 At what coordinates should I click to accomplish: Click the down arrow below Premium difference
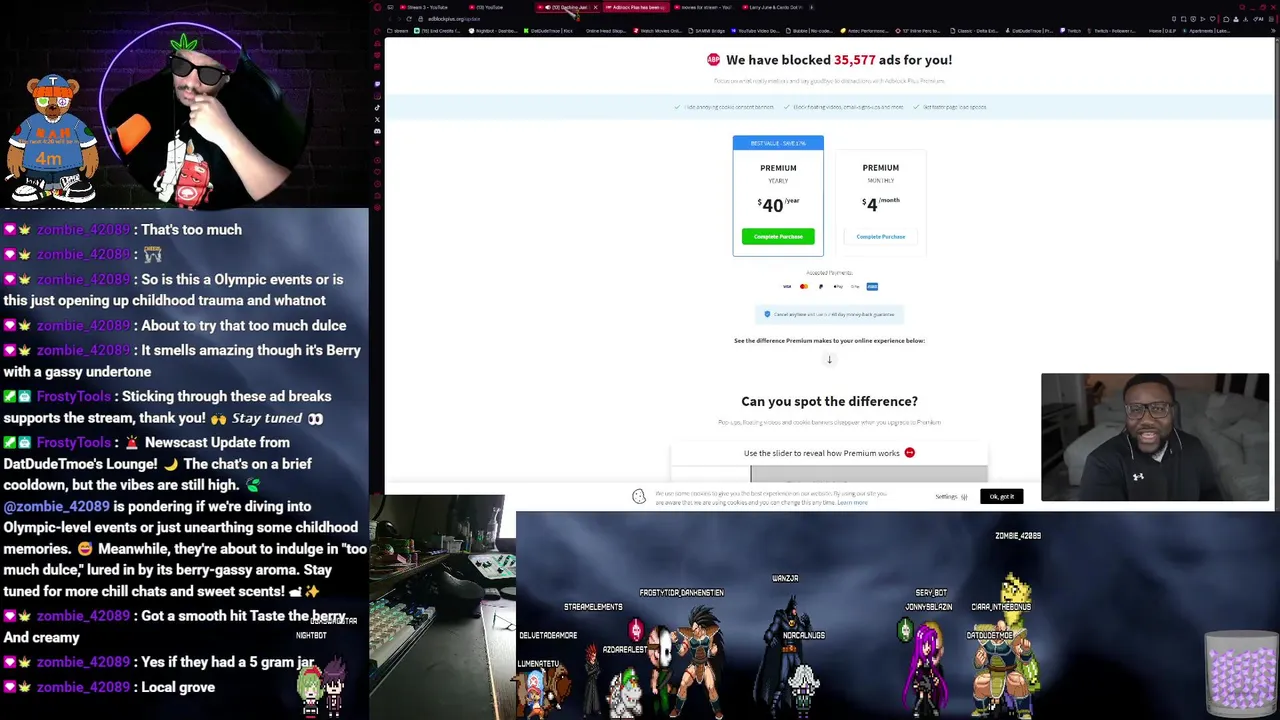(x=829, y=360)
